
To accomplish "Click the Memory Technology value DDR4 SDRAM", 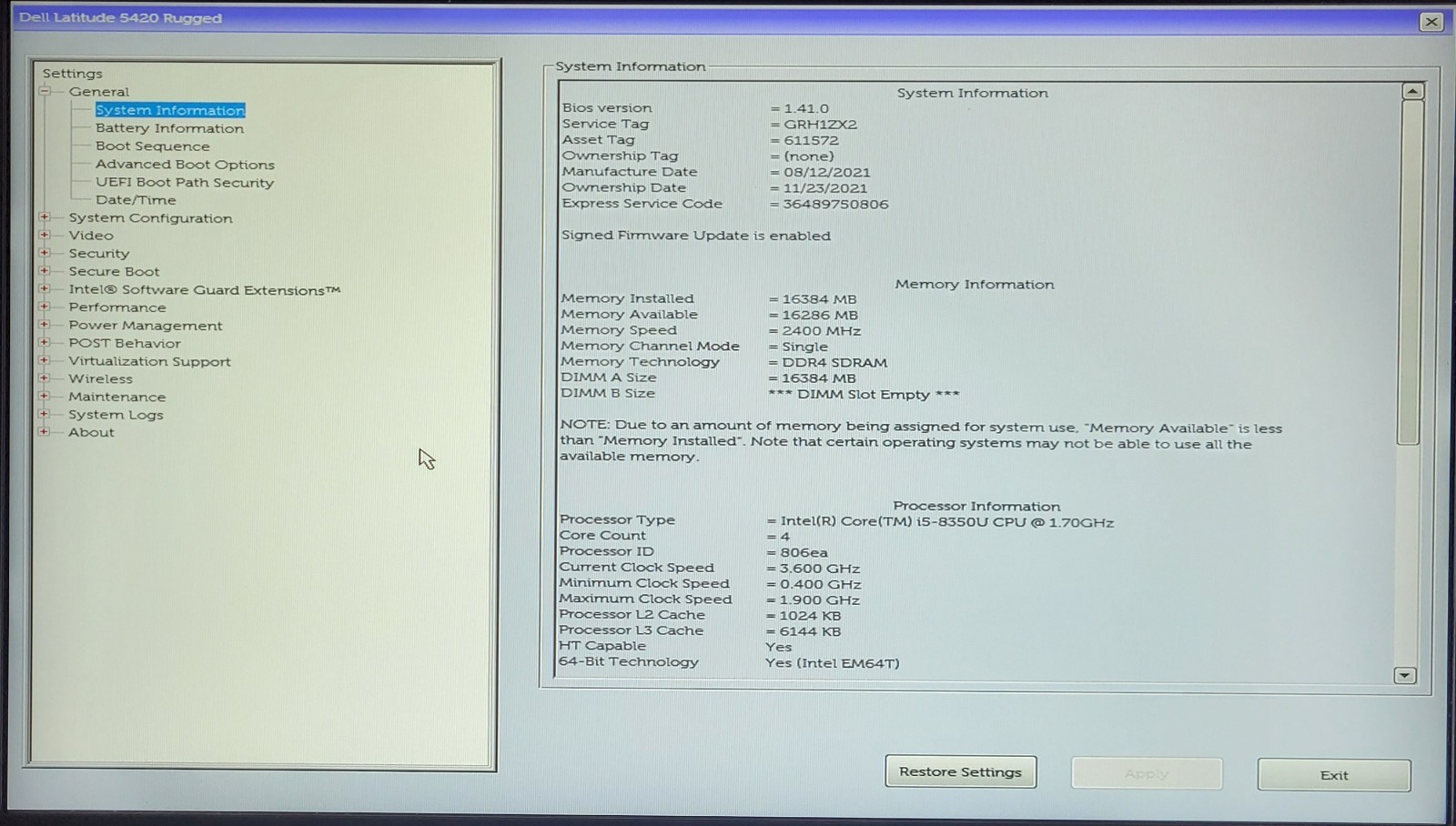I will coord(834,362).
